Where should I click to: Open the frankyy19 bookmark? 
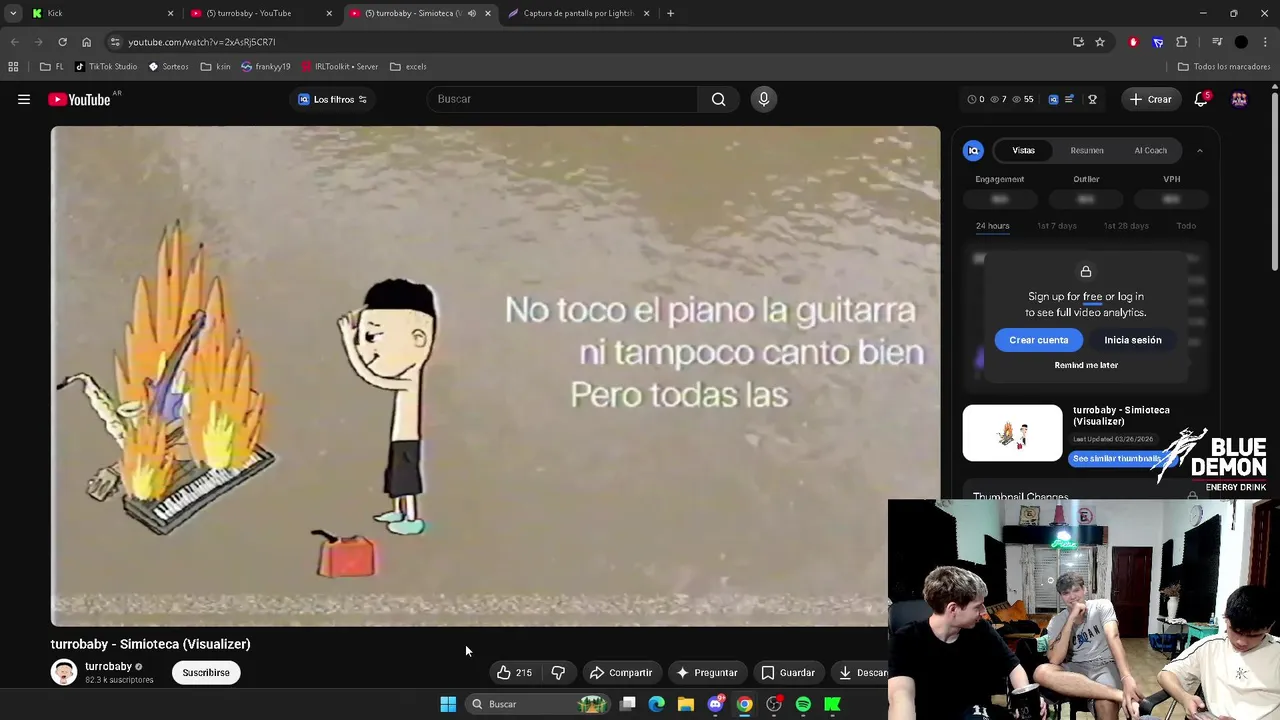pyautogui.click(x=266, y=66)
